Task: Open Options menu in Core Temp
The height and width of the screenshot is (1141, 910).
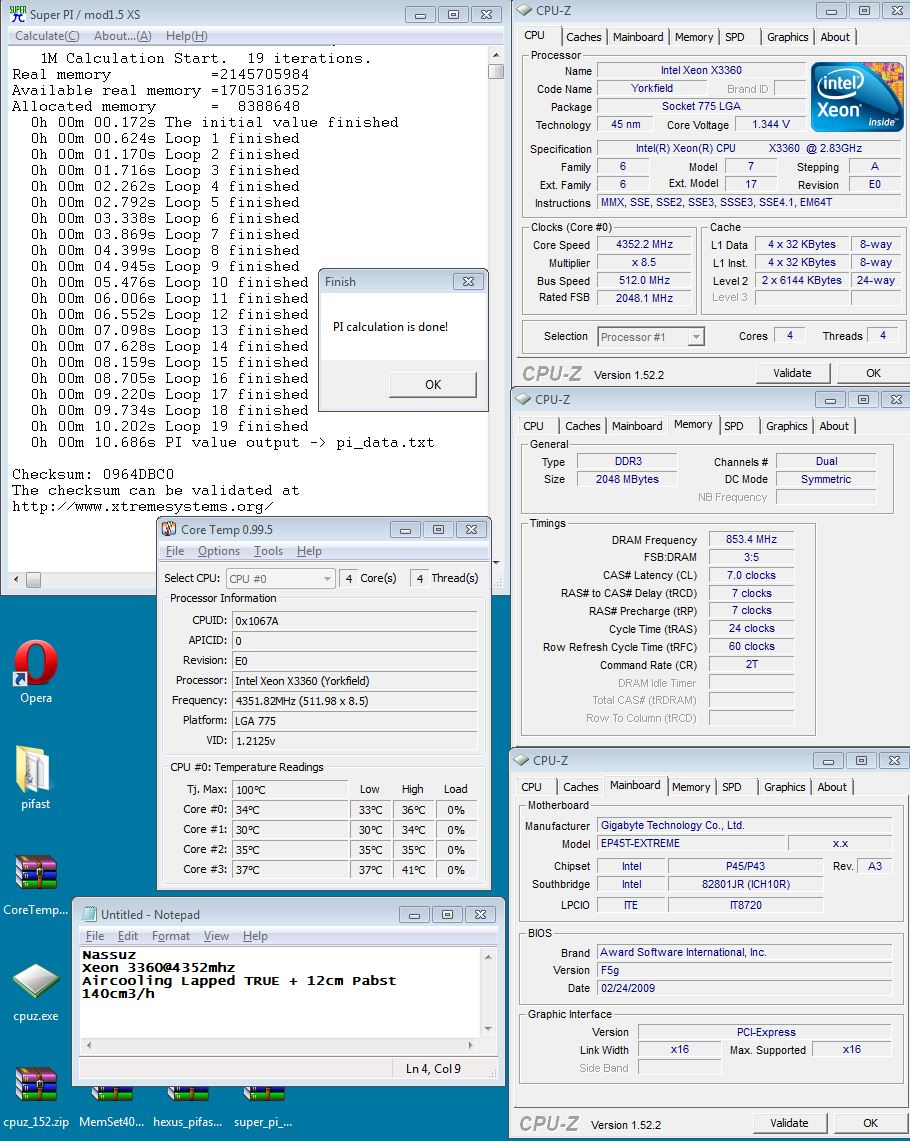Action: pyautogui.click(x=218, y=551)
